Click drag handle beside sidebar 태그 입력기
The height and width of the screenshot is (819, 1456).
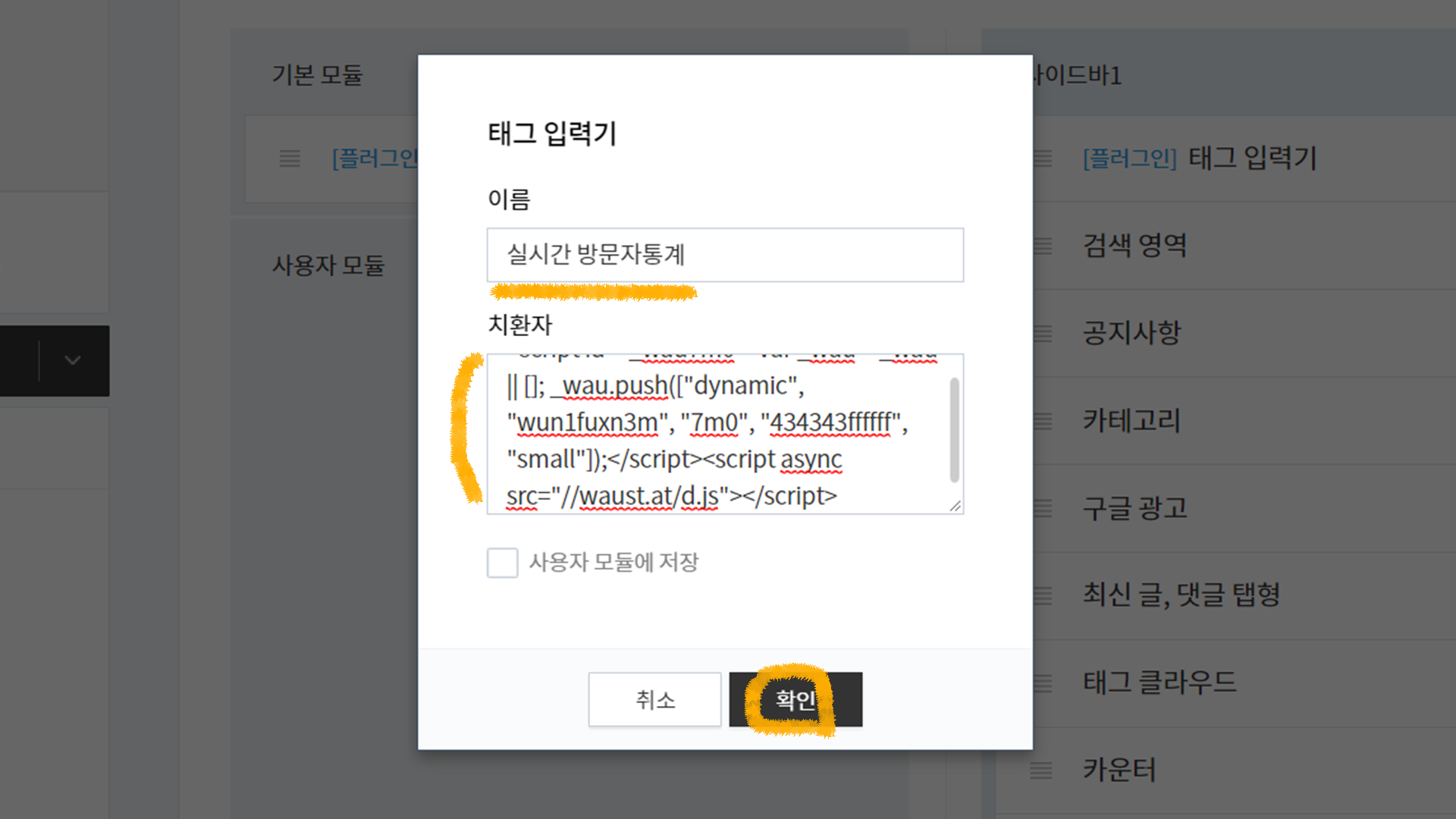point(1043,158)
